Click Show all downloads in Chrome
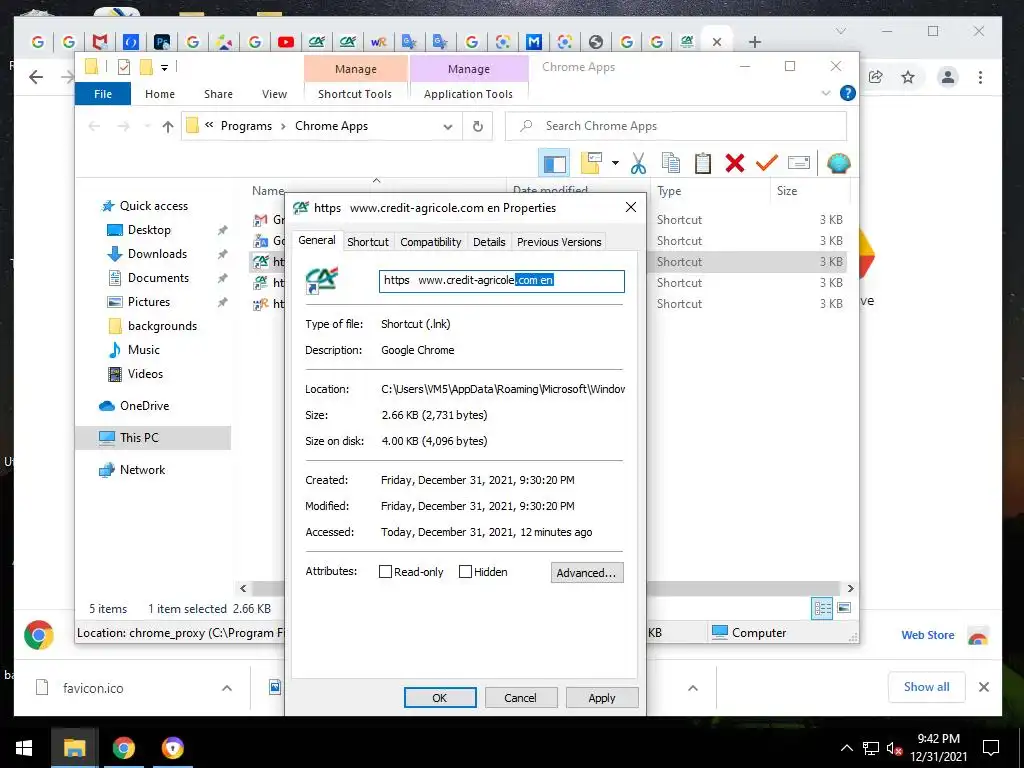Screen dimensions: 1024x768 coord(927,687)
